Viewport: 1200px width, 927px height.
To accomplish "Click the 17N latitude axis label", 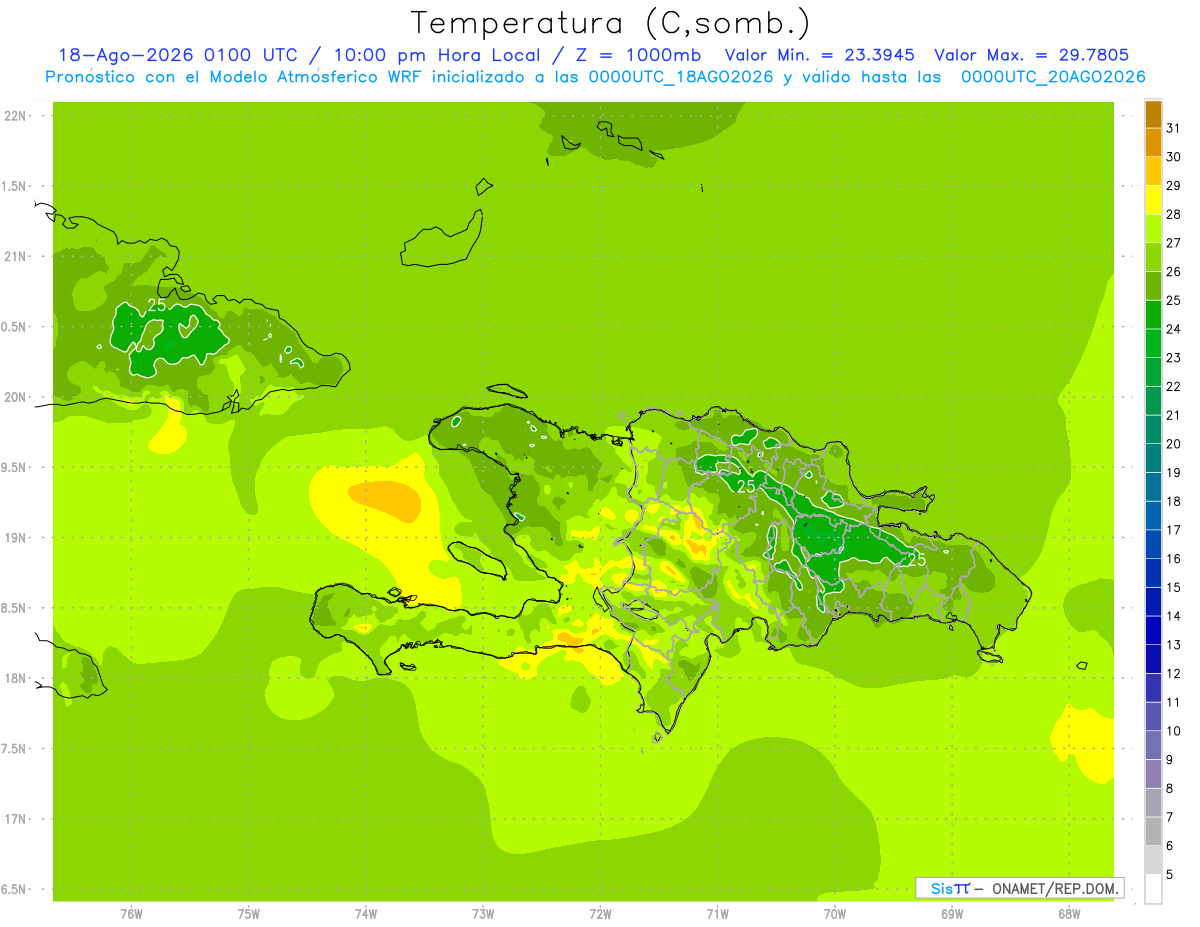I will point(17,819).
